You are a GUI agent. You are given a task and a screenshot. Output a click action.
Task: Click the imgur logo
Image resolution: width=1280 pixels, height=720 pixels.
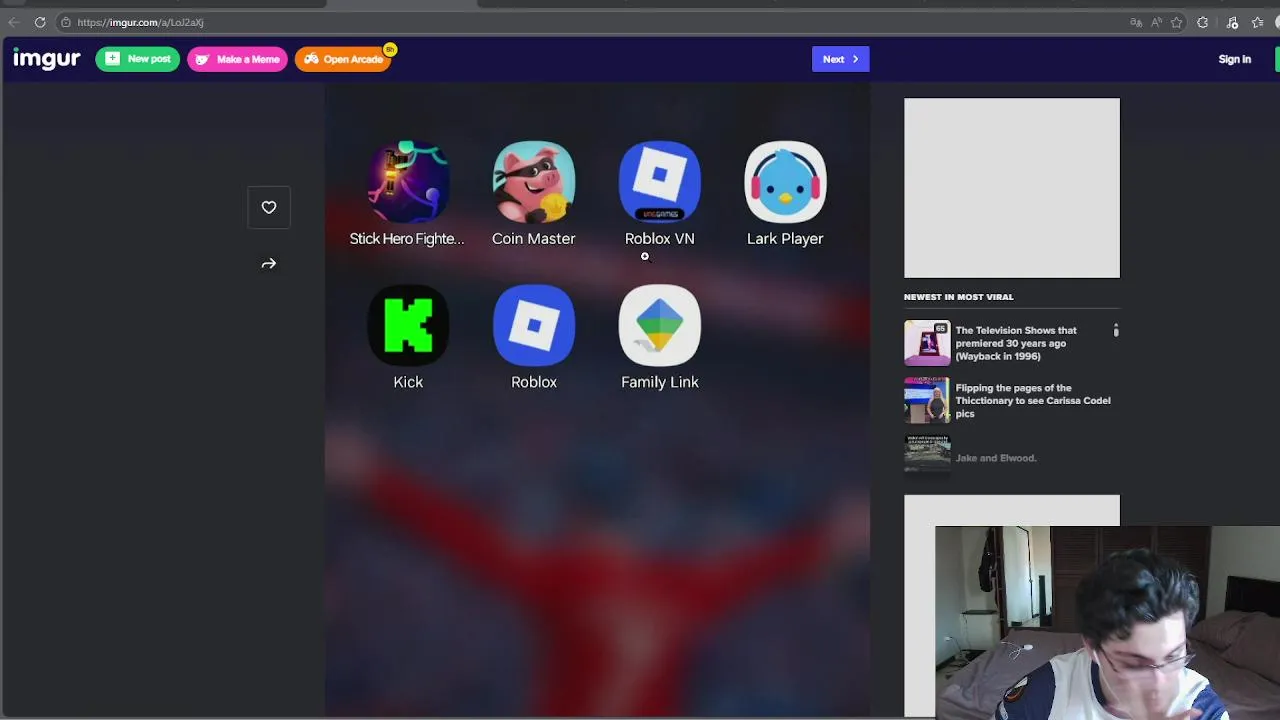(x=46, y=59)
